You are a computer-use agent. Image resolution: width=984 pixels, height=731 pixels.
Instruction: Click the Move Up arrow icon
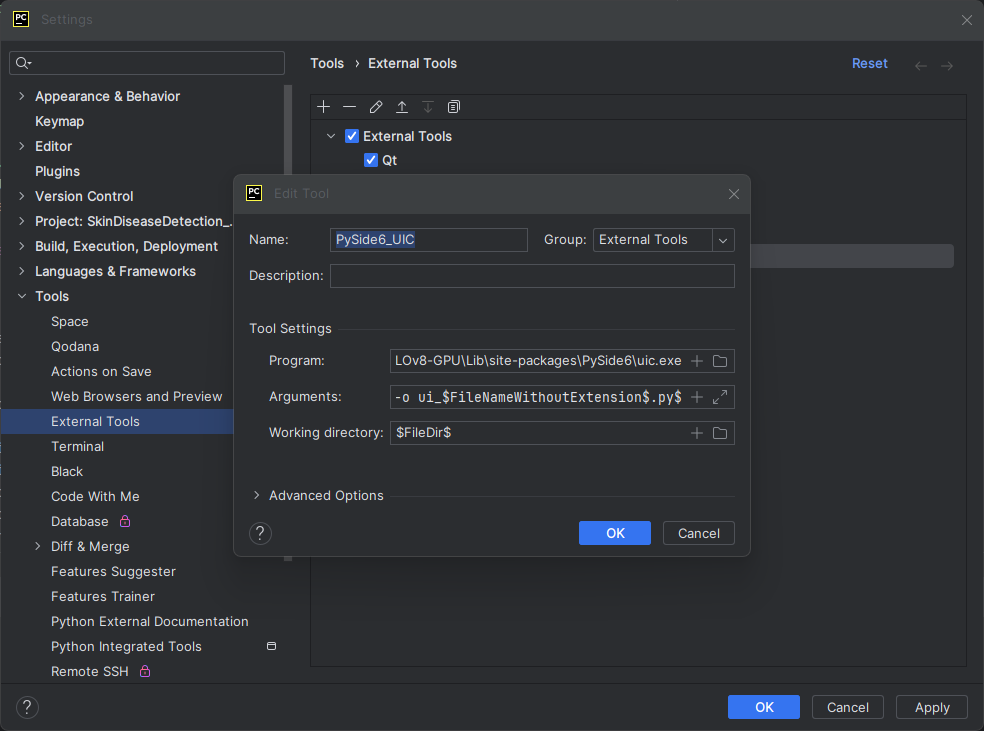[x=402, y=107]
